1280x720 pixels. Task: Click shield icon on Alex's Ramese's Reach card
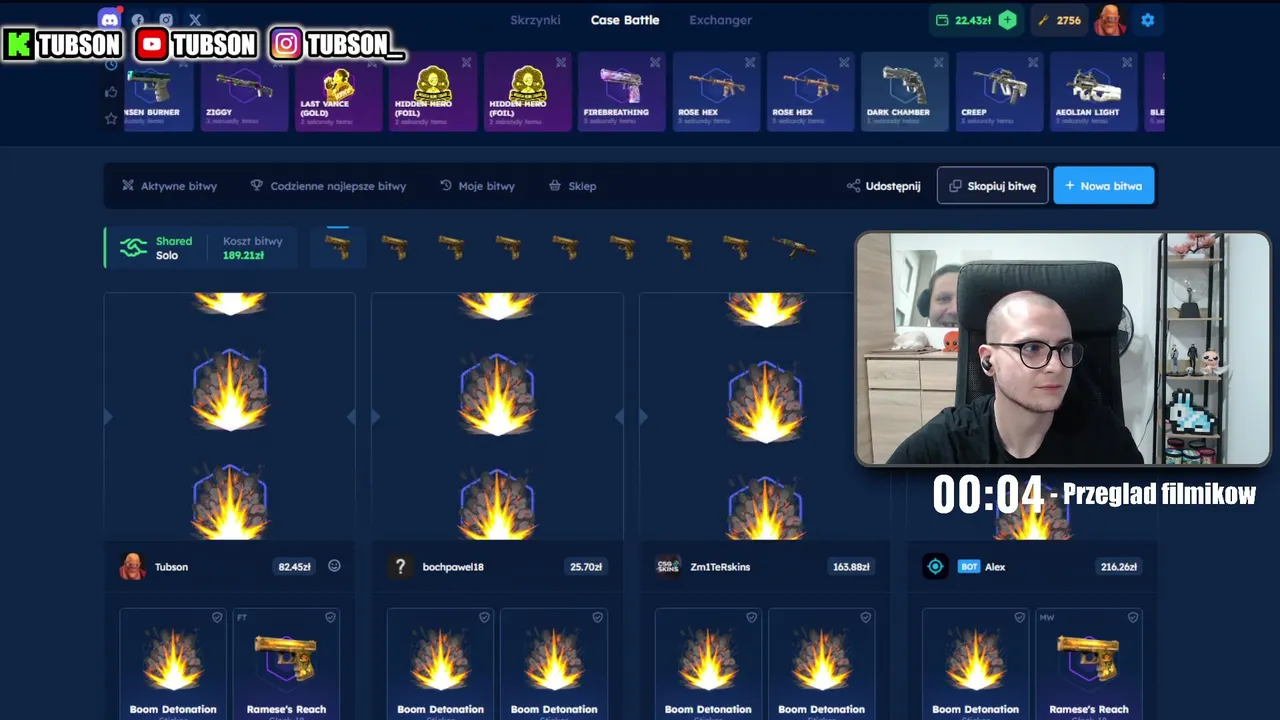1133,618
